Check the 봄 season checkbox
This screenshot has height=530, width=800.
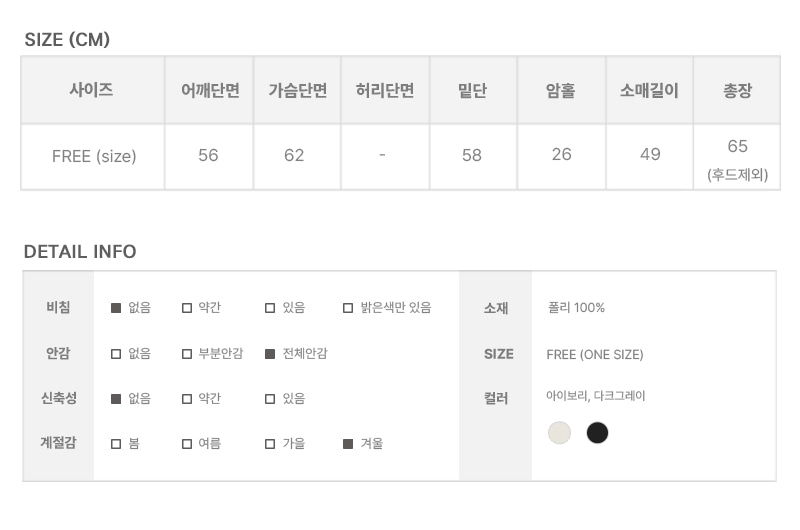(x=116, y=444)
